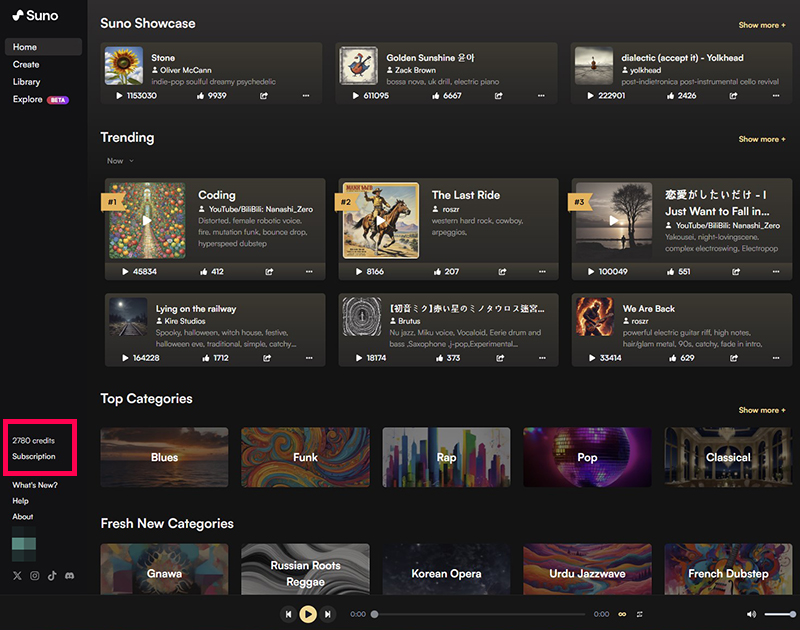Share the Coding trending song

pyautogui.click(x=269, y=271)
